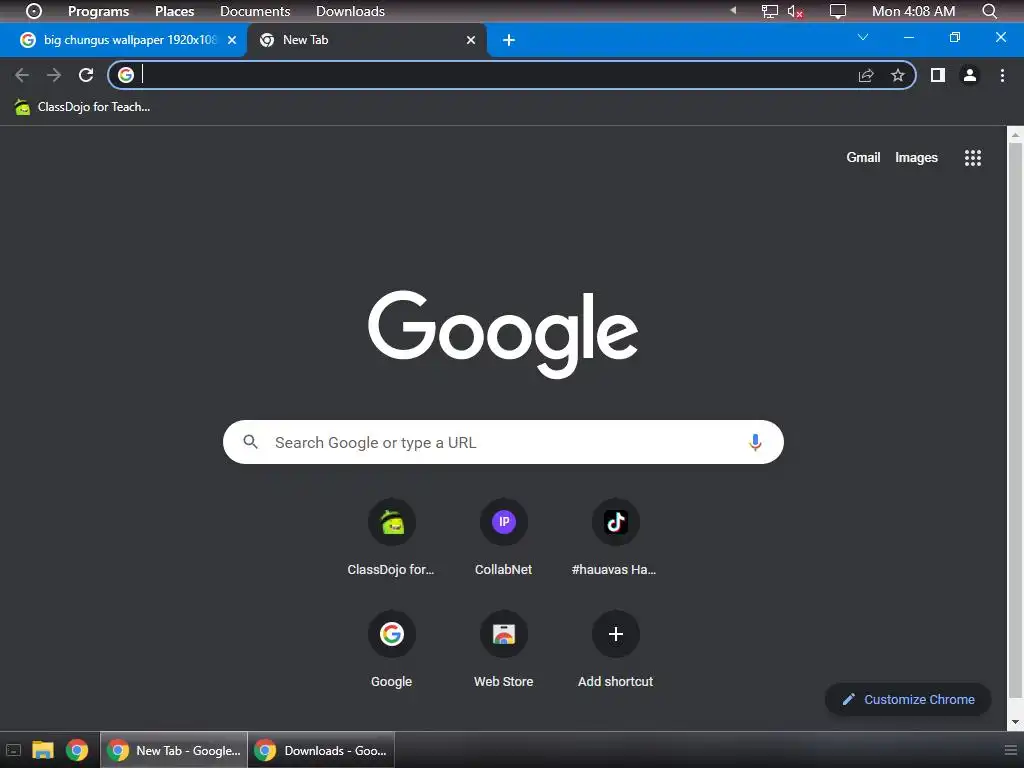
Task: Click Add shortcut plus tile
Action: [x=615, y=649]
